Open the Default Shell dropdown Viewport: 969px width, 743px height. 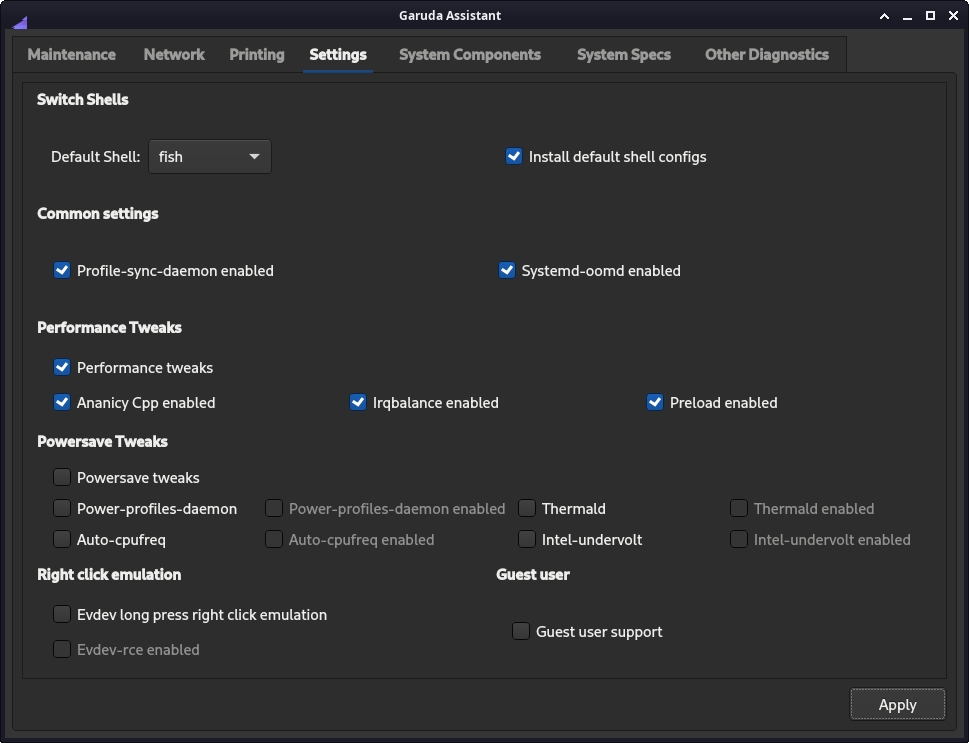point(209,157)
